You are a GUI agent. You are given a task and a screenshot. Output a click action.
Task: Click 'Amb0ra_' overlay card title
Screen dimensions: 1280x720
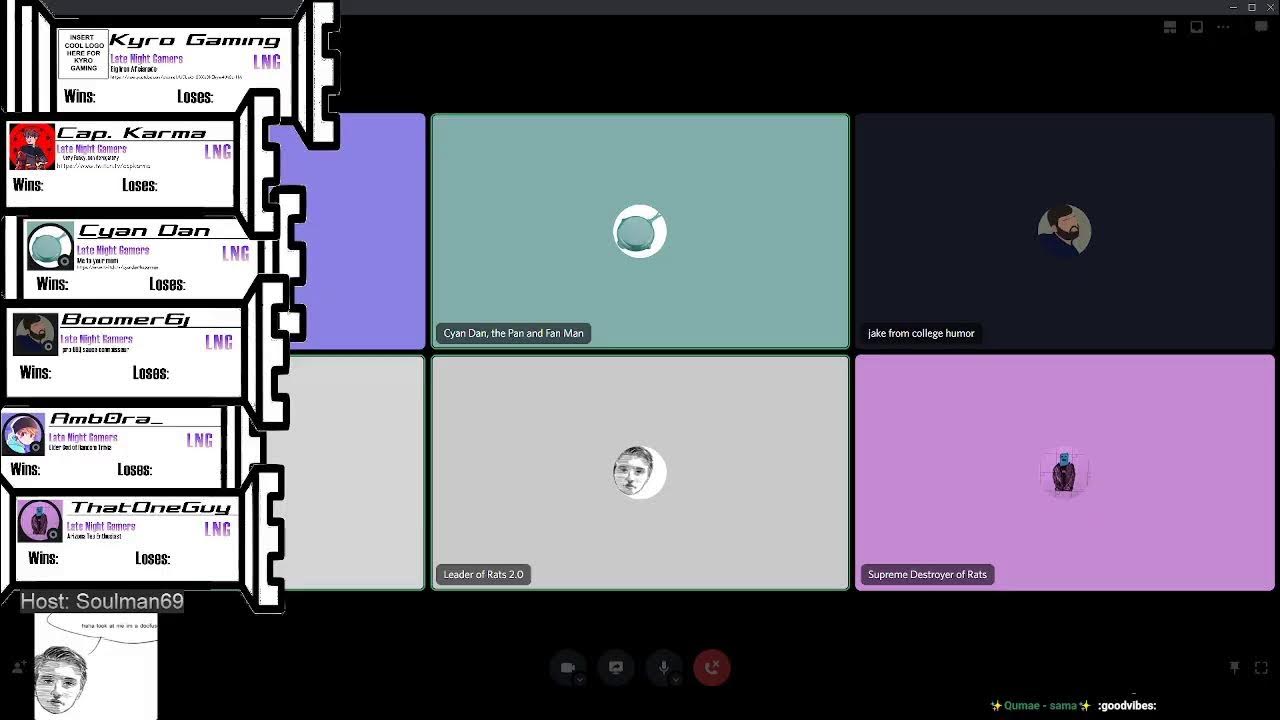pyautogui.click(x=106, y=419)
